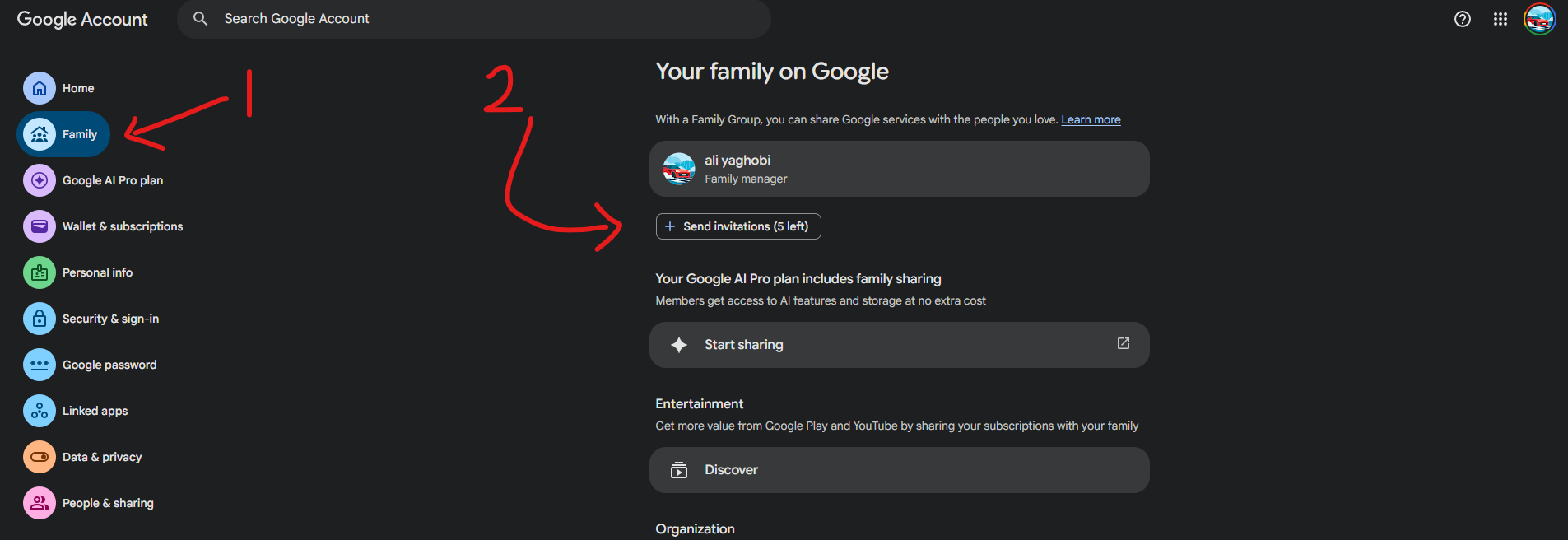Viewport: 1568px width, 540px height.
Task: Focus the Search Google Account field
Action: pyautogui.click(x=474, y=19)
